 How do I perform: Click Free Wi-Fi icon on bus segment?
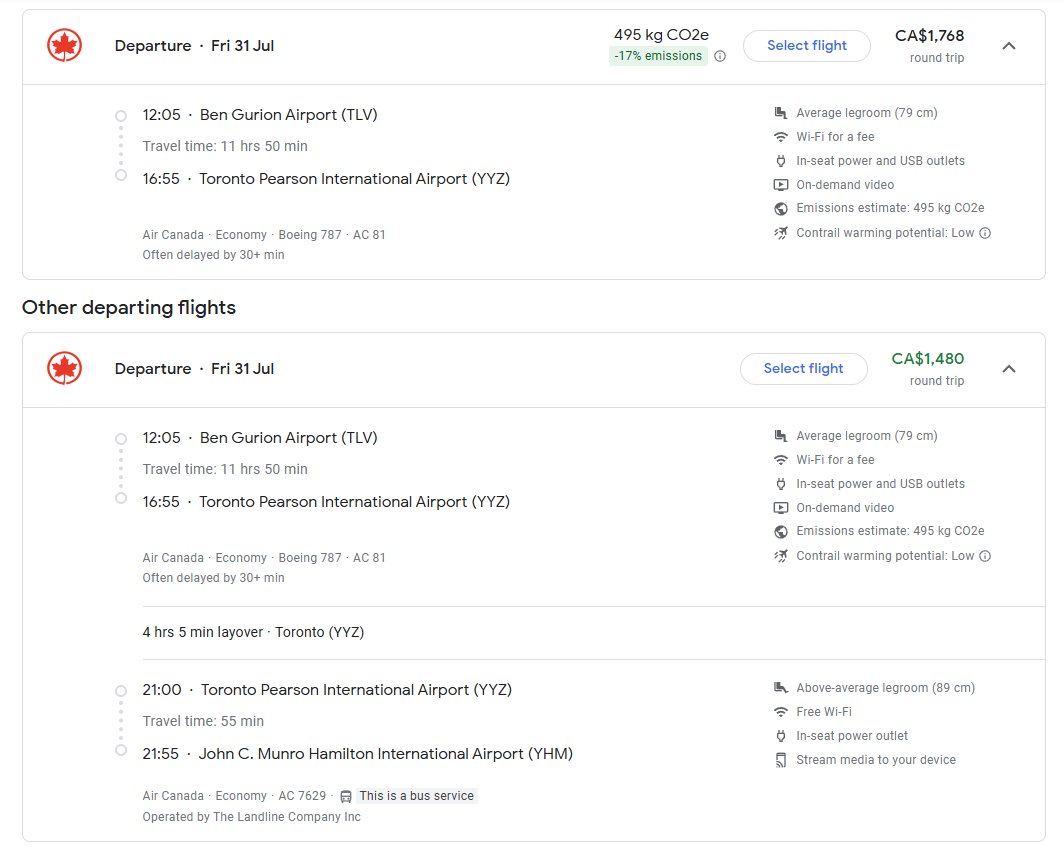(781, 712)
